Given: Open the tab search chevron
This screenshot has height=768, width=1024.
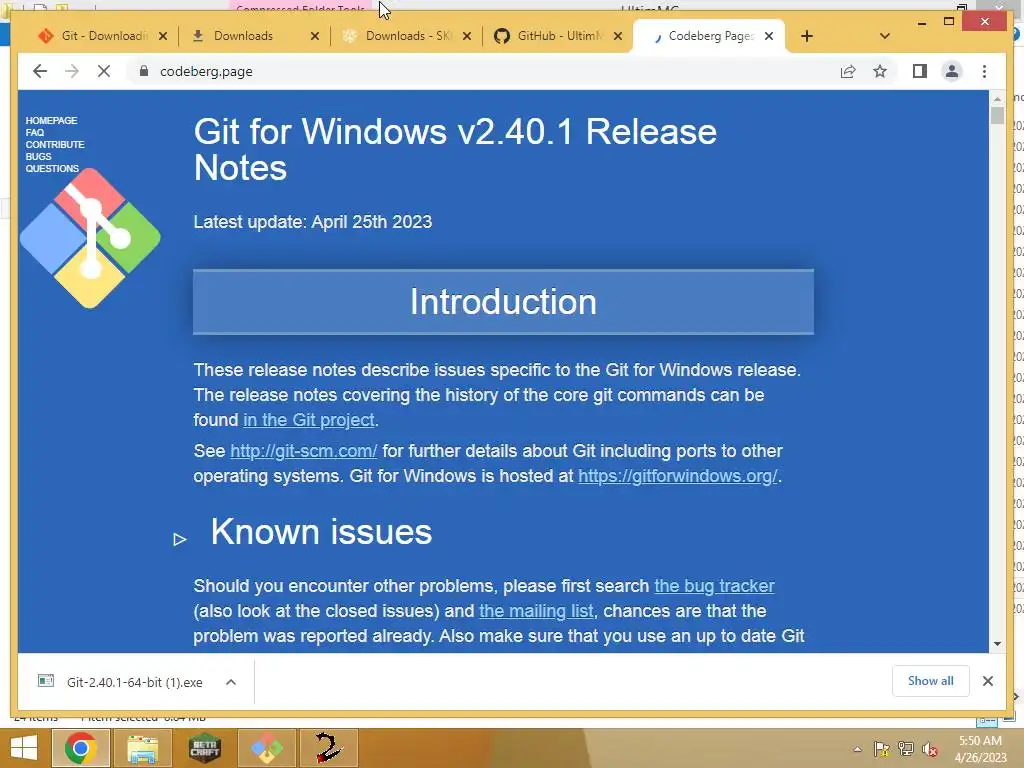Looking at the screenshot, I should pos(885,36).
